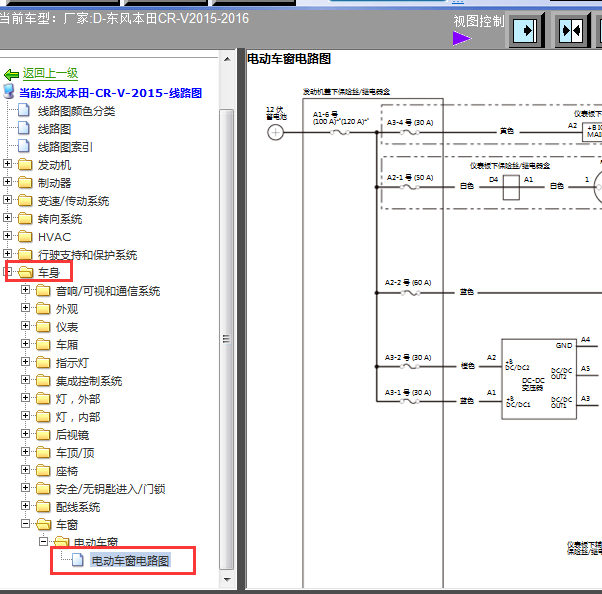Click the collapse-inward arrows view button
The image size is (602, 594).
click(x=571, y=30)
